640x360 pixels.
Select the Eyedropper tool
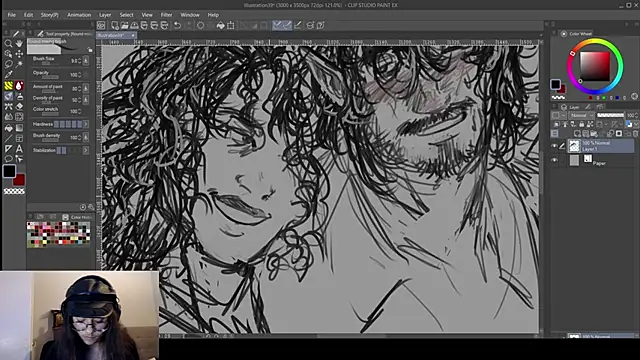[x=8, y=75]
